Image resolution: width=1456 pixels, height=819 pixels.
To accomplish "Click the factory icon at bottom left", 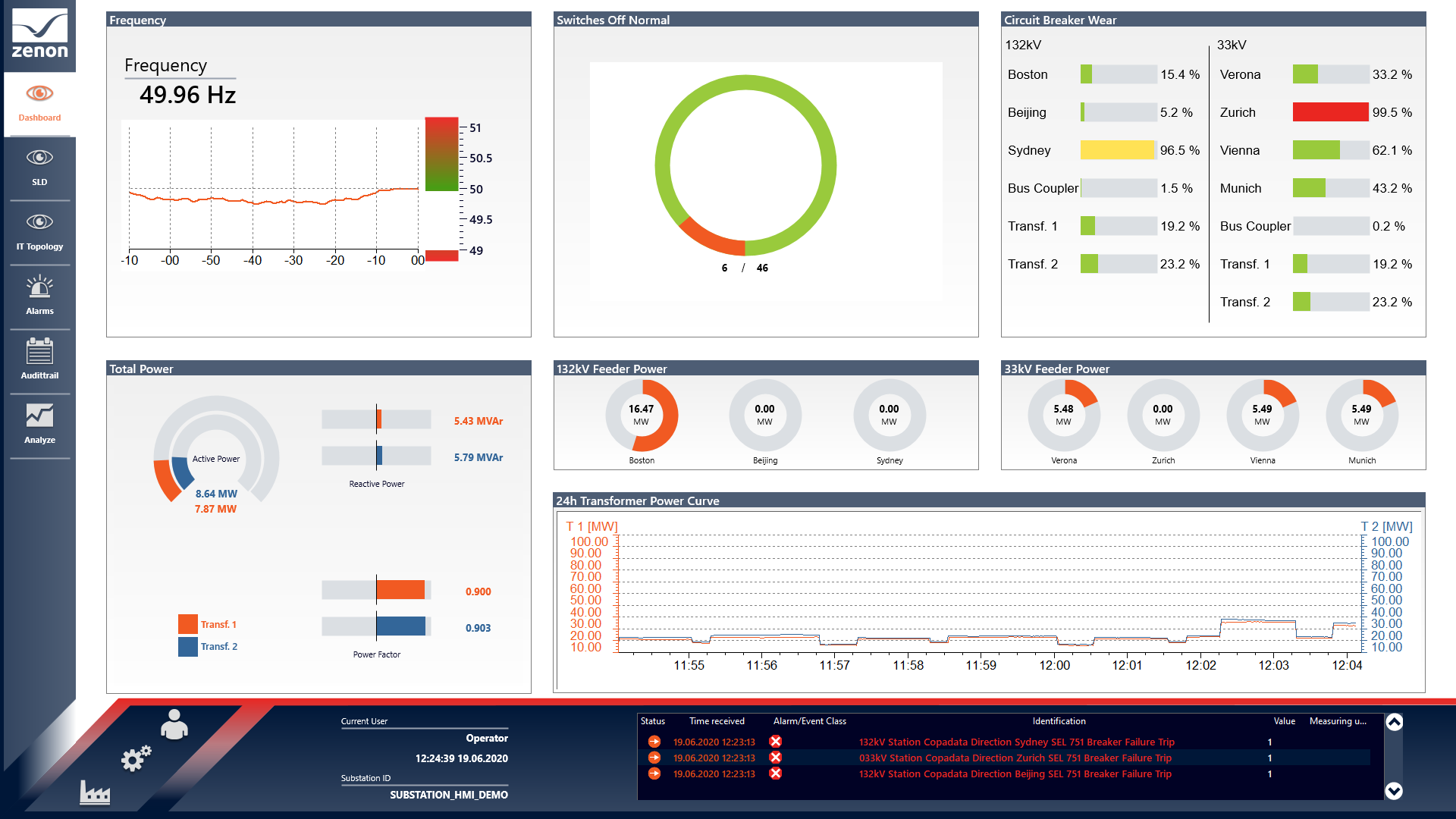I will coord(95,792).
